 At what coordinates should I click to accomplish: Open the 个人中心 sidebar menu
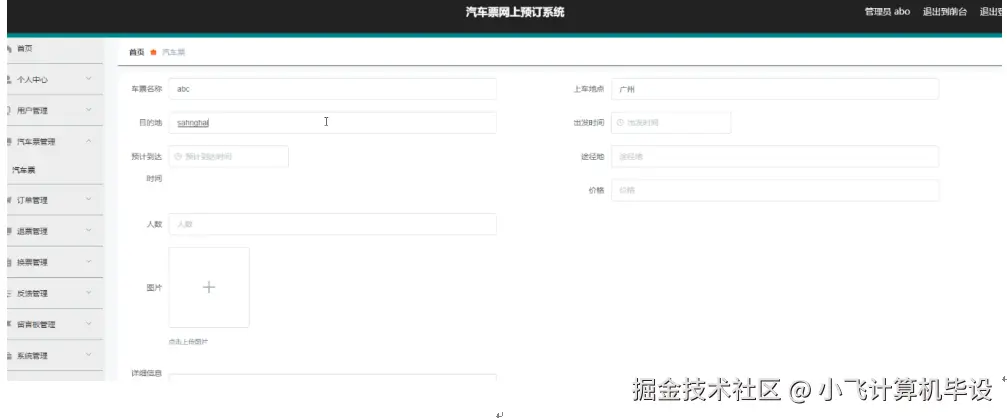pos(55,80)
